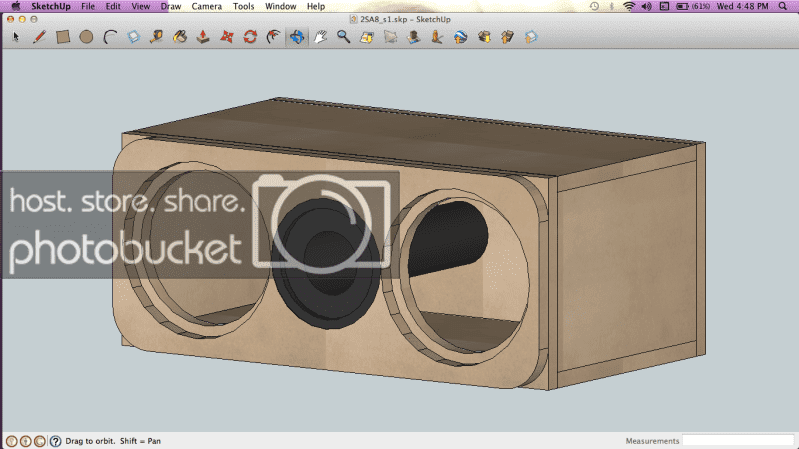
Task: Click the Share Component icon
Action: pyautogui.click(x=531, y=37)
